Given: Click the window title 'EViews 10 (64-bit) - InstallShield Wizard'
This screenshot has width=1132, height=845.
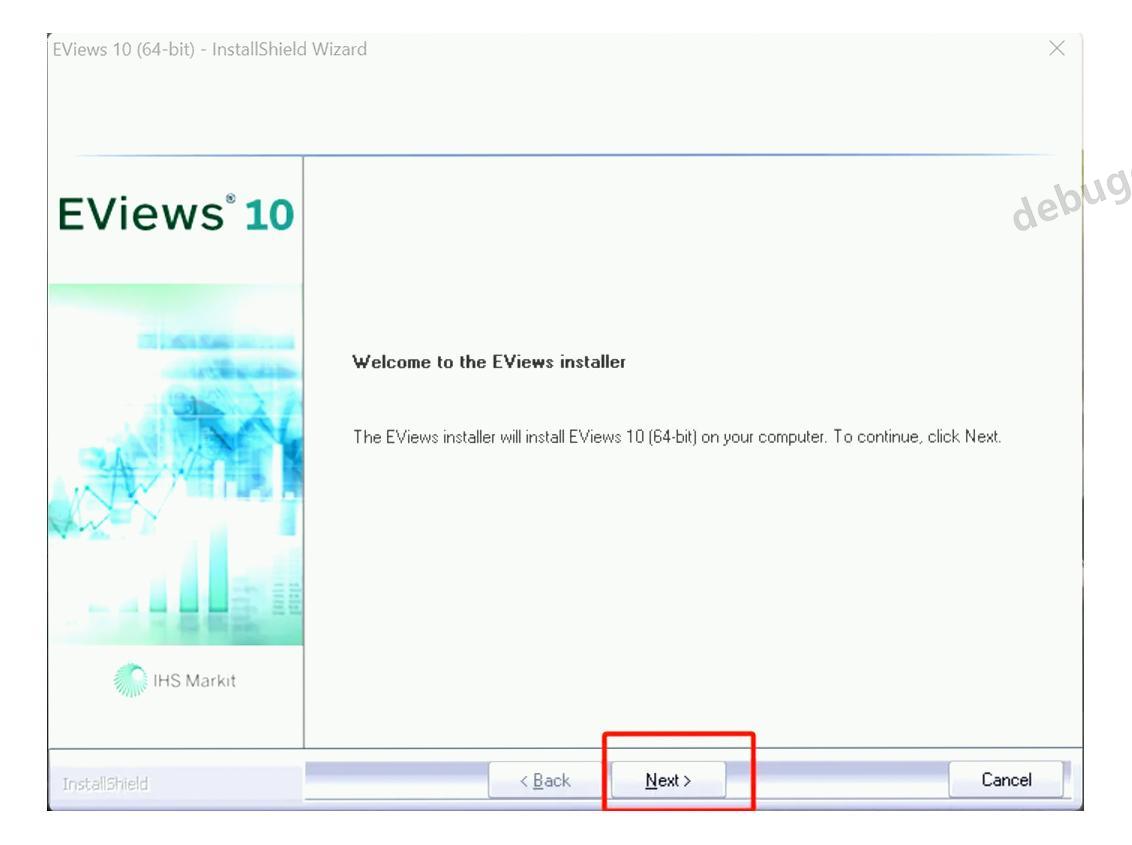Looking at the screenshot, I should point(209,49).
